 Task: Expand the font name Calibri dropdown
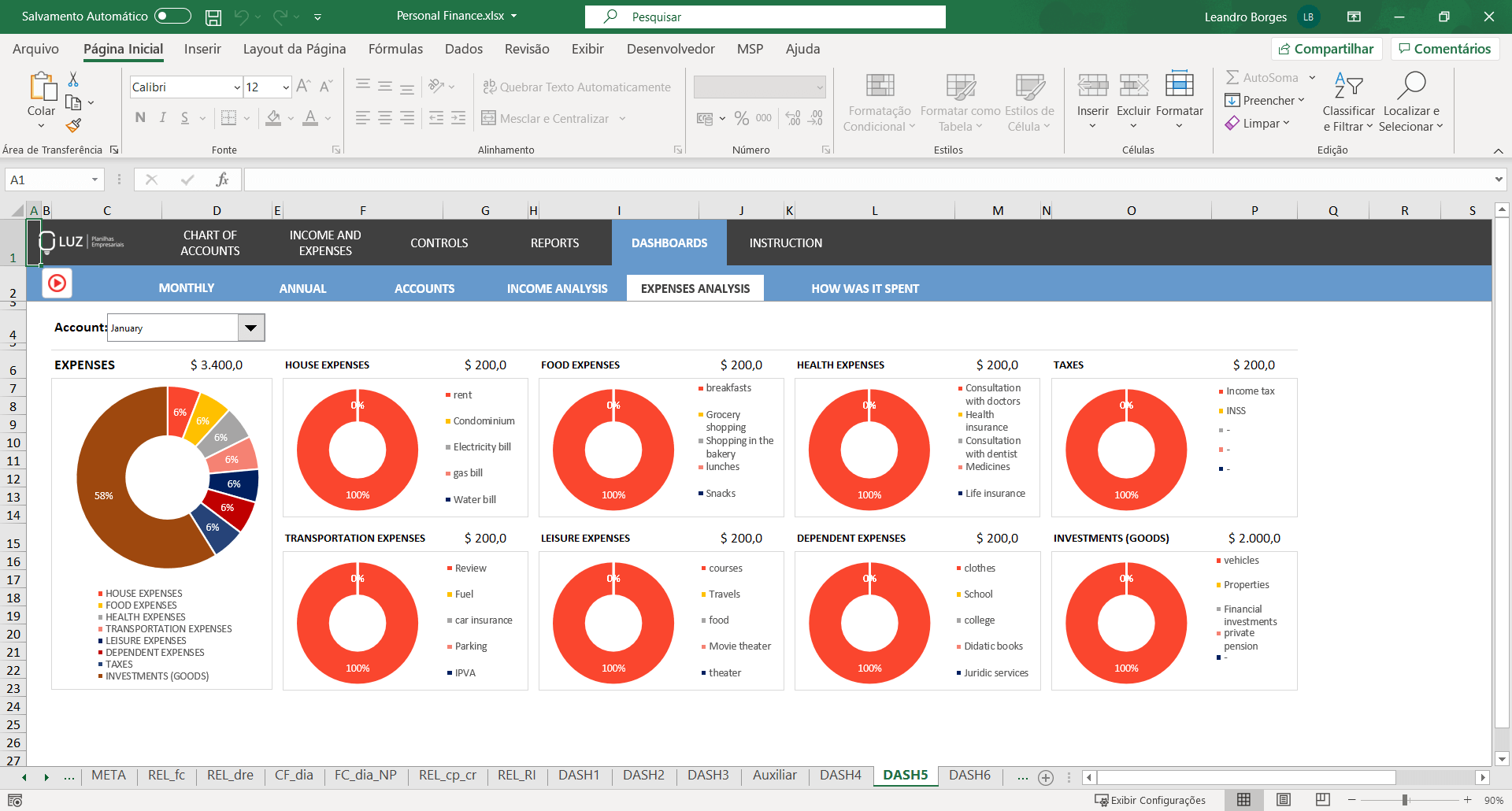click(x=237, y=87)
